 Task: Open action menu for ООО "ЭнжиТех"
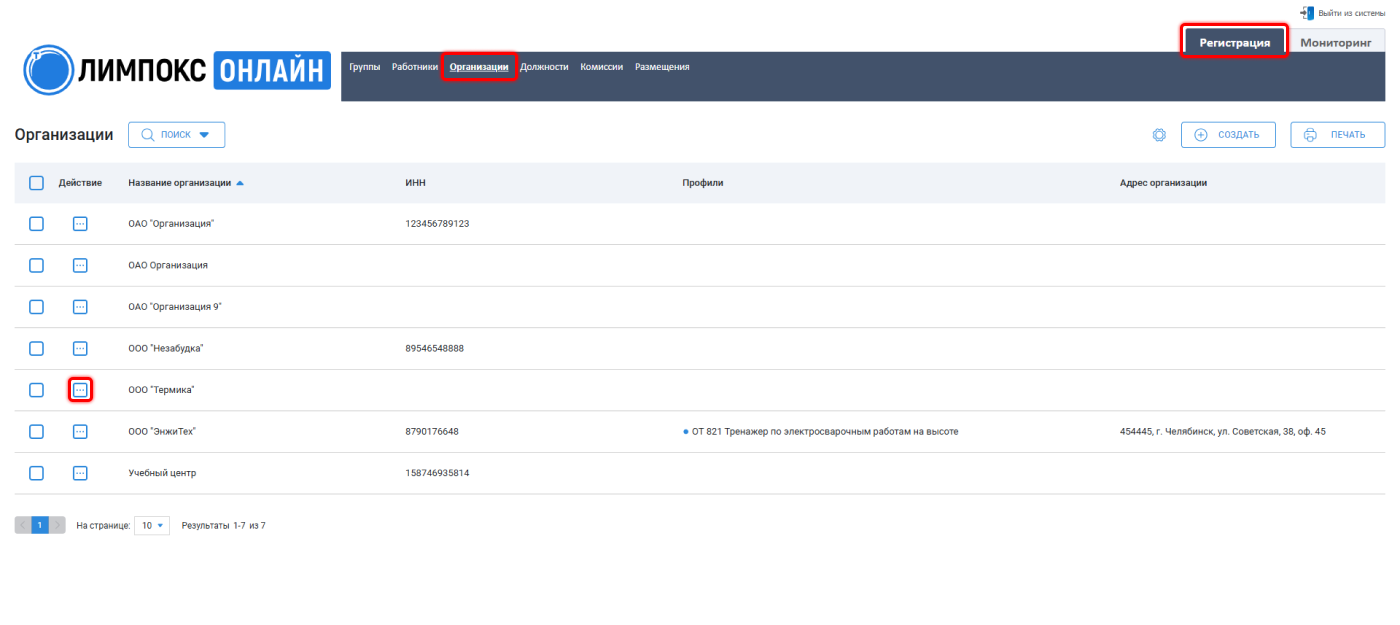(x=80, y=432)
